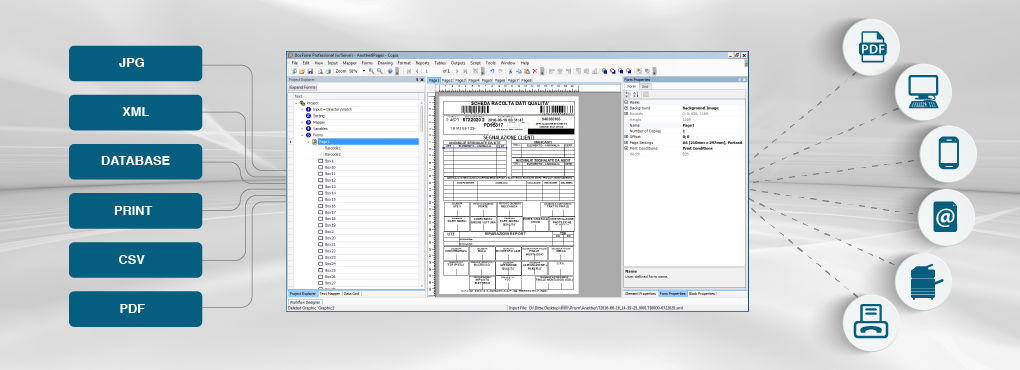Open the Zoom percentage dropdown
This screenshot has width=1020, height=370.
coord(364,71)
